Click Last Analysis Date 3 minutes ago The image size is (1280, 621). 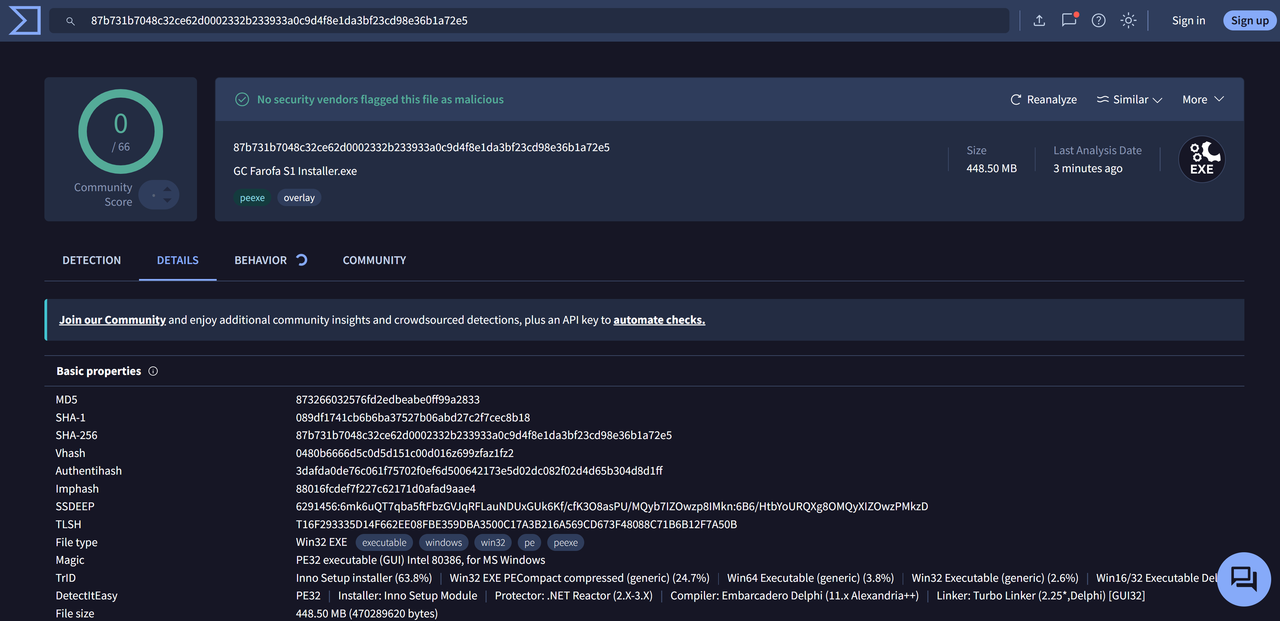(1088, 169)
